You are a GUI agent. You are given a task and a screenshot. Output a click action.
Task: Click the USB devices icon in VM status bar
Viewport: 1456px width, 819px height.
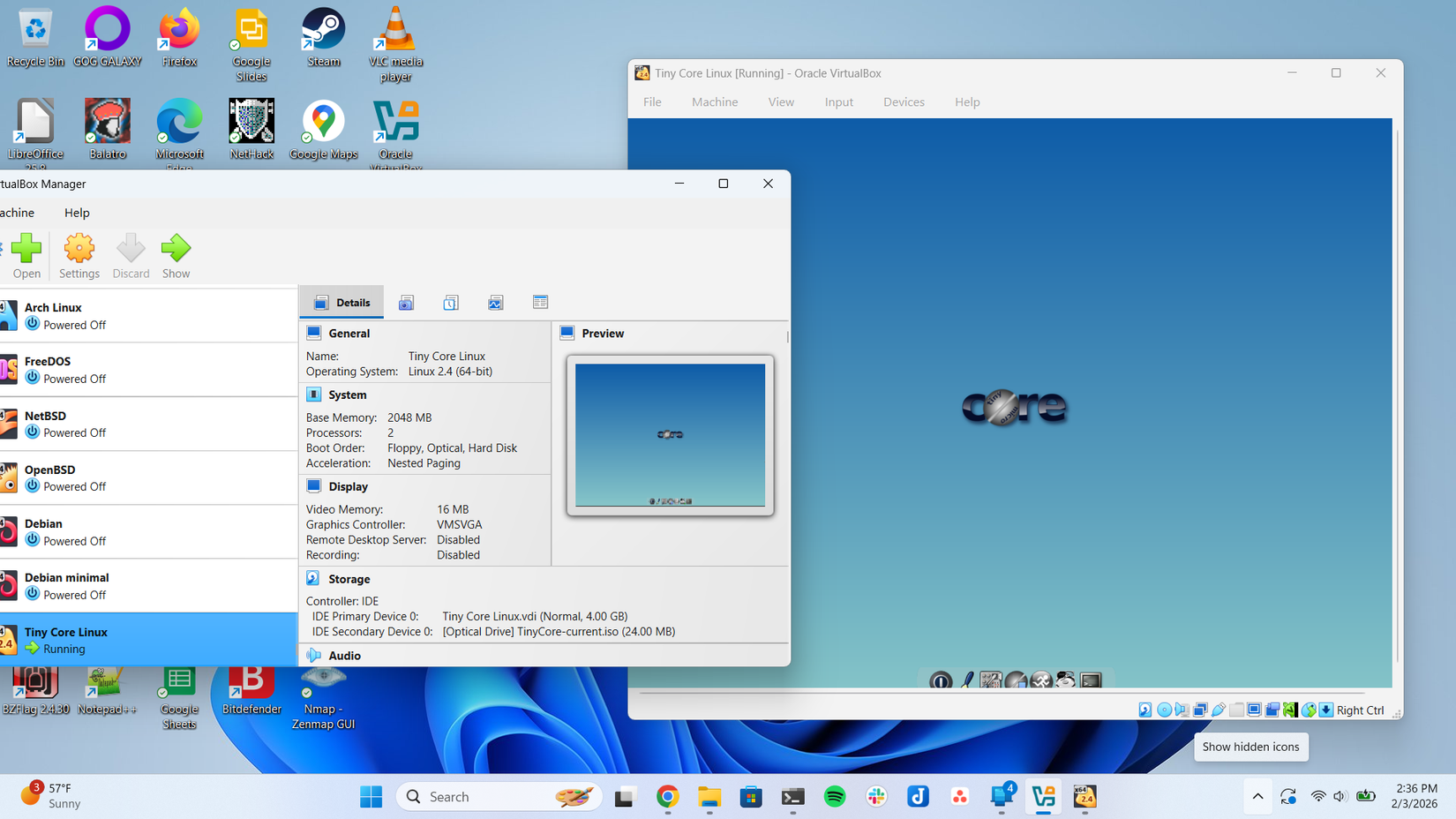[x=1219, y=709]
